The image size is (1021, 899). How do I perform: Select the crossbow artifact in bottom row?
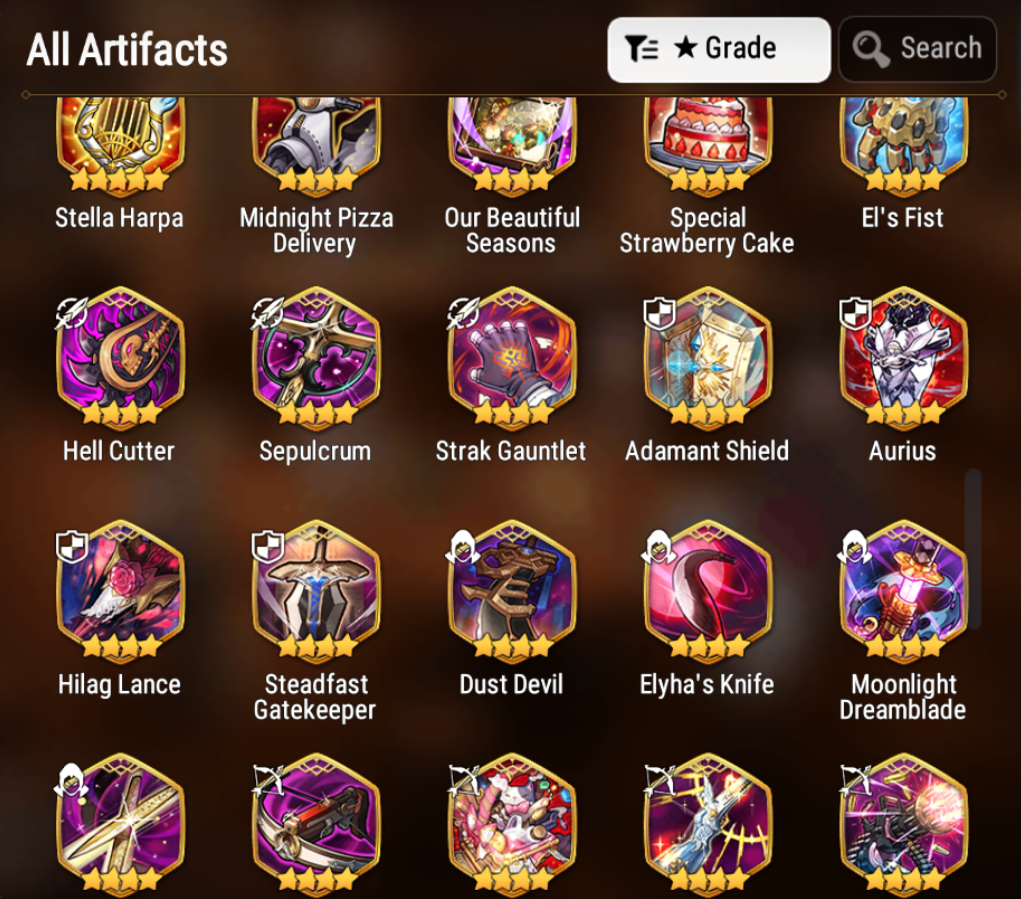pos(316,823)
